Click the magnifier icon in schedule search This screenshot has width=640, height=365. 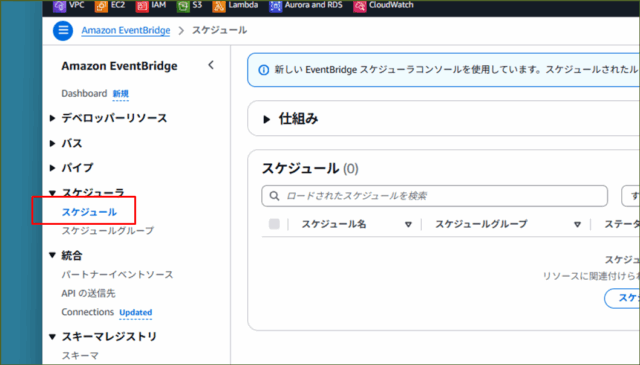275,196
